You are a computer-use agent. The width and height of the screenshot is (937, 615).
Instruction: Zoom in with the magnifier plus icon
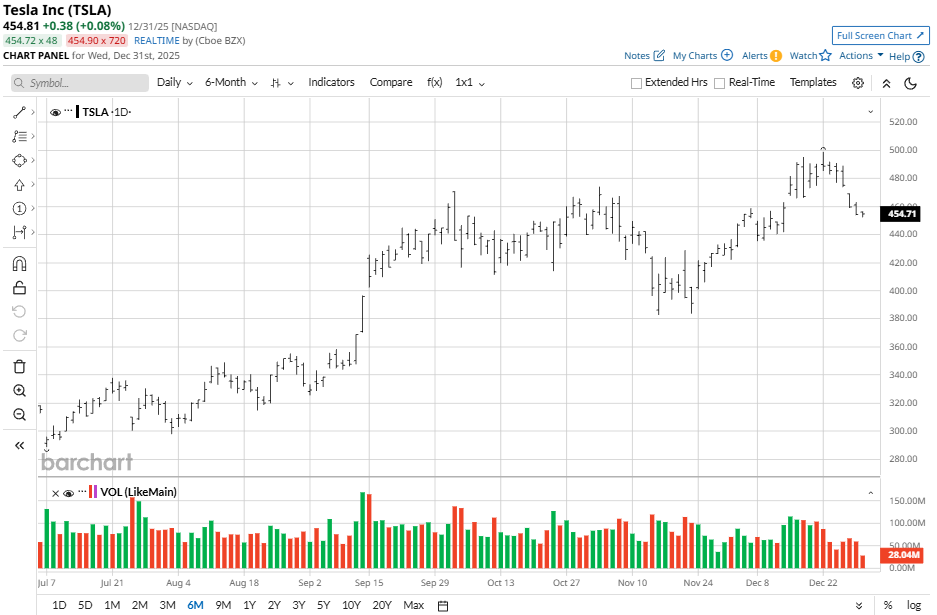pyautogui.click(x=19, y=390)
